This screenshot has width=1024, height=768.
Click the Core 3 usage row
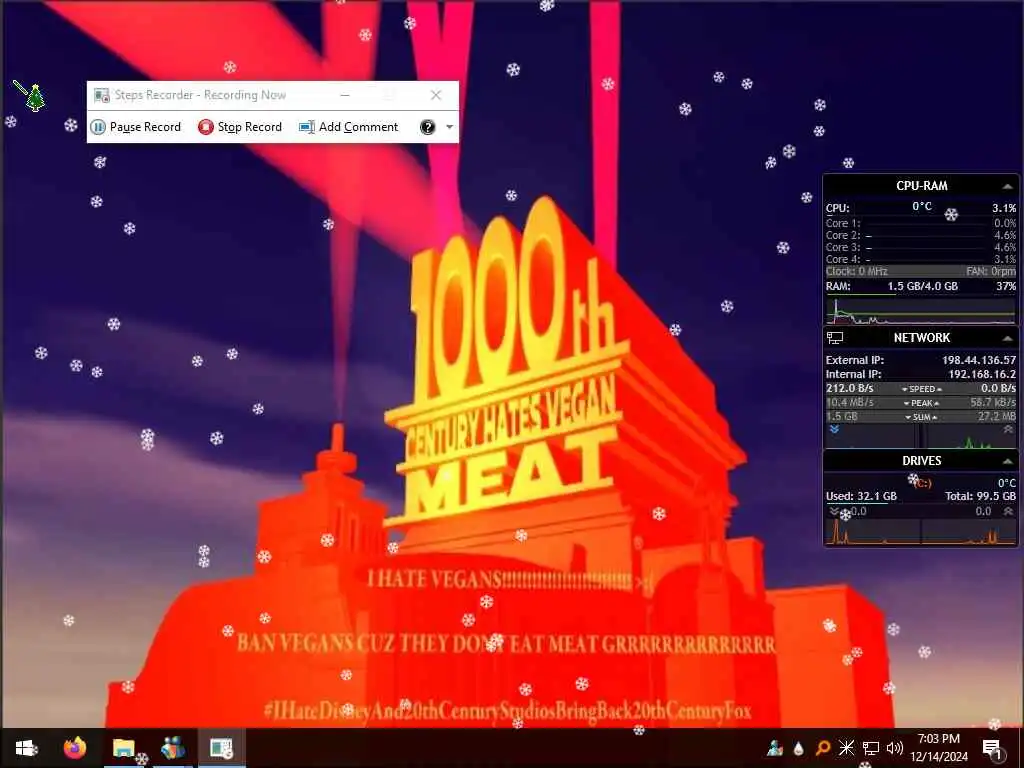(921, 248)
